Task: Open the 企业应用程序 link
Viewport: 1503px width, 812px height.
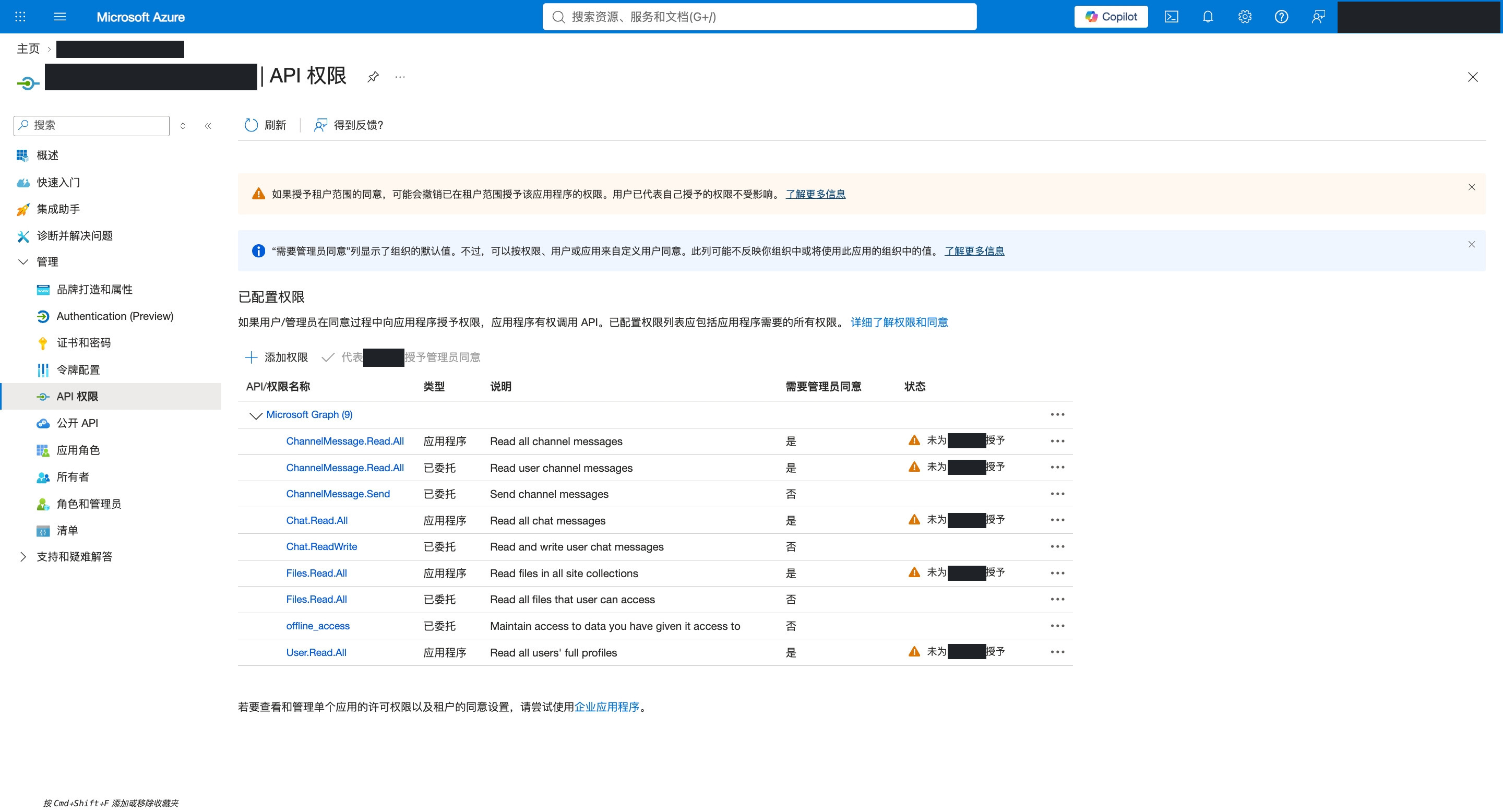Action: click(x=607, y=707)
